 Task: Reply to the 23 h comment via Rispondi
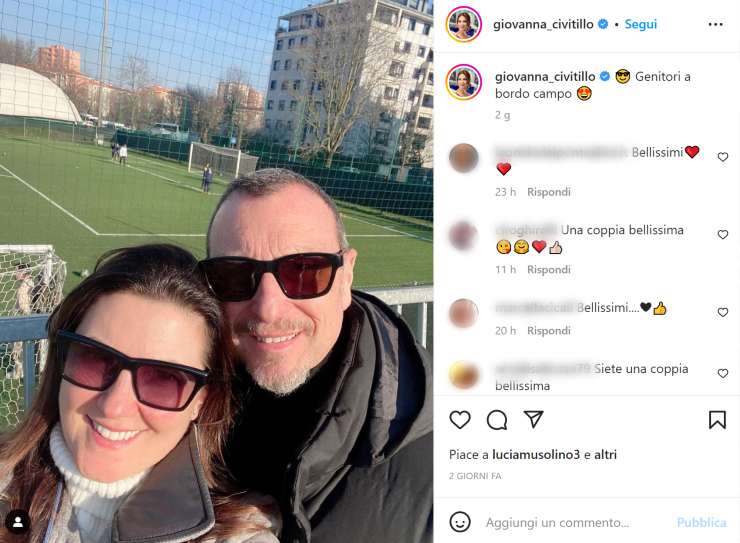coord(548,192)
